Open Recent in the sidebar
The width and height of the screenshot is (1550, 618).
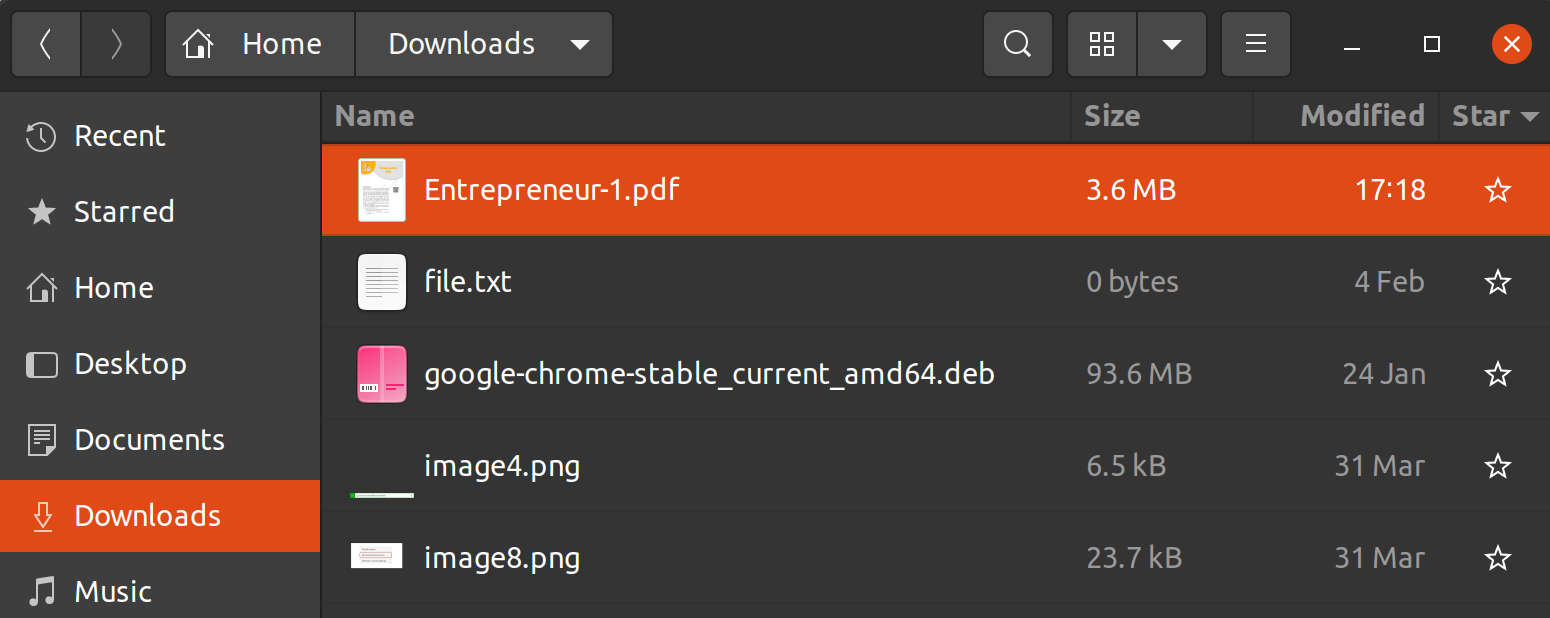(120, 136)
